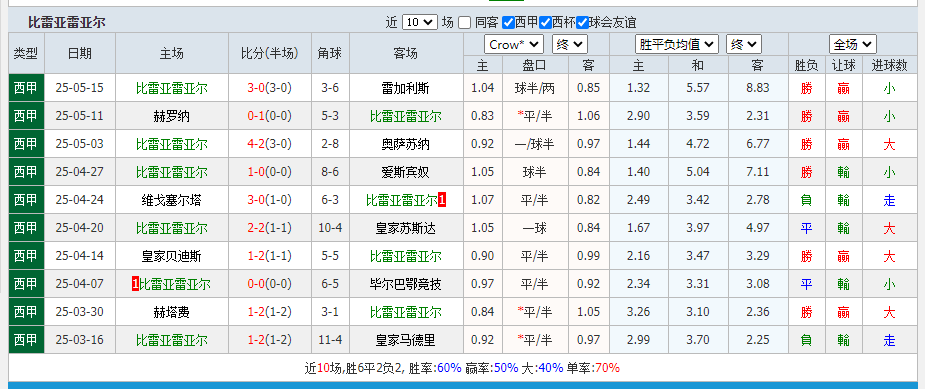The height and width of the screenshot is (389, 925).
Task: Click the corner count 10-4
Action: (330, 228)
